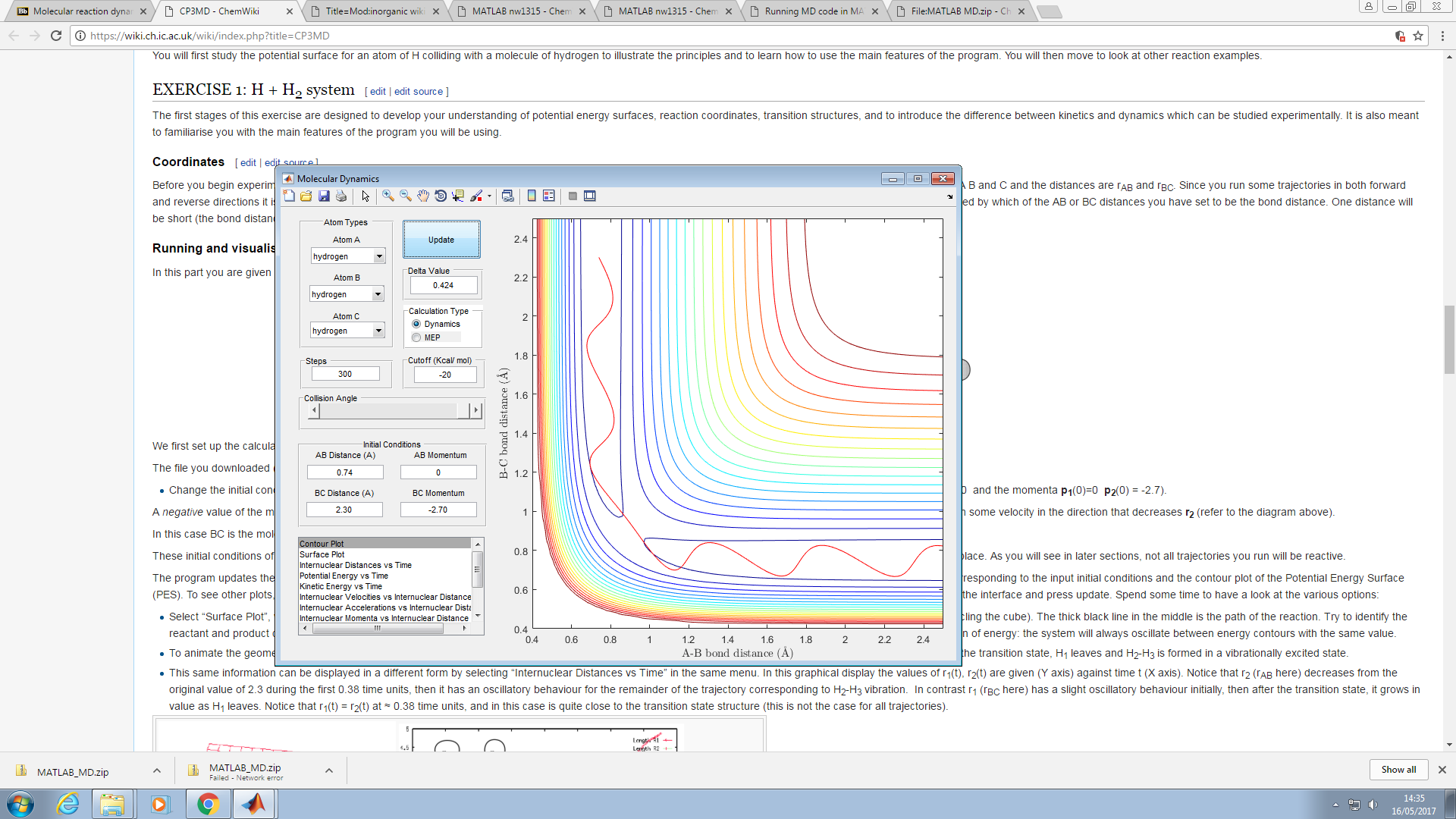
Task: Click the Zoom In magnifier tool
Action: [388, 196]
